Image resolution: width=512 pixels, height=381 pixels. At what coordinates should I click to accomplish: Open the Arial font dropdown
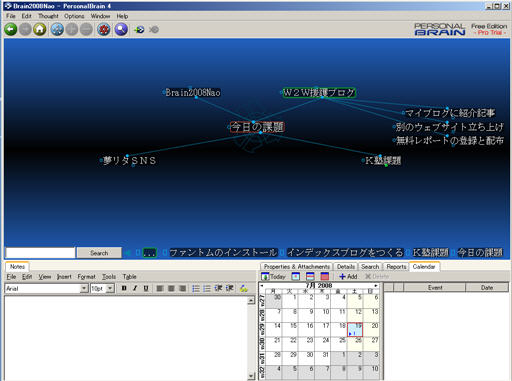(x=84, y=288)
